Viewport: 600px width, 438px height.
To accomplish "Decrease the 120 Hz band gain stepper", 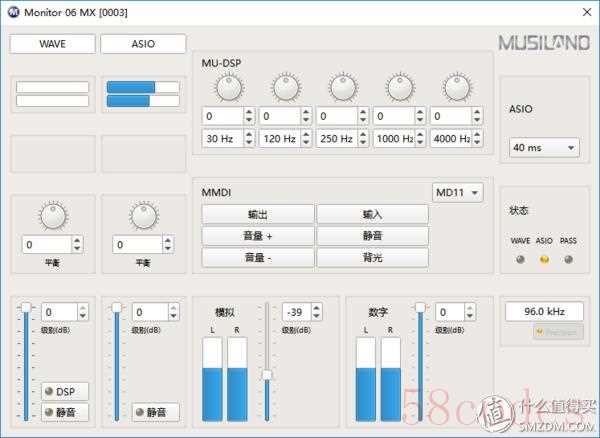I will 306,120.
